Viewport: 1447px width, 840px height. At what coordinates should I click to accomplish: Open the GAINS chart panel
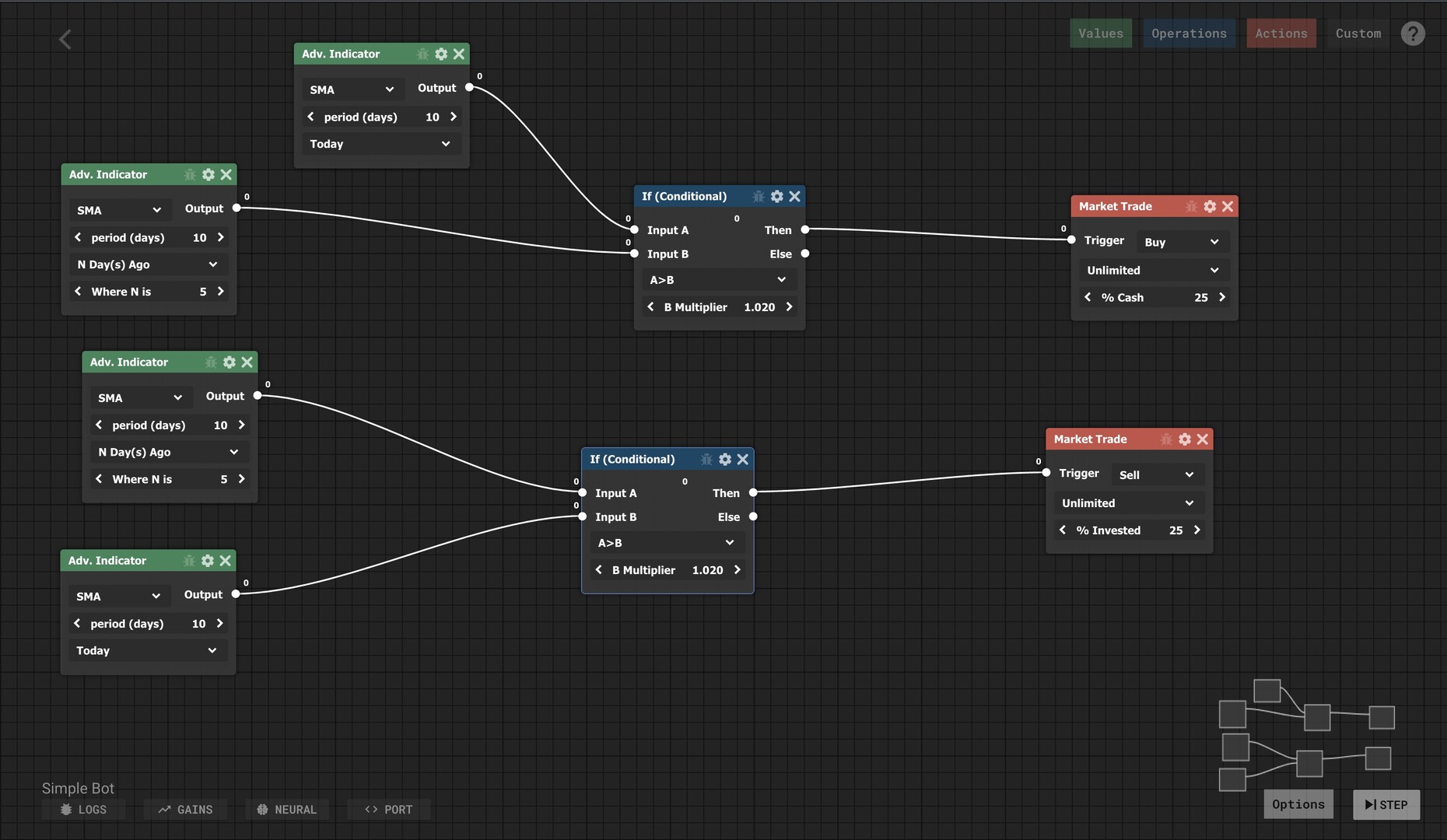click(x=184, y=809)
